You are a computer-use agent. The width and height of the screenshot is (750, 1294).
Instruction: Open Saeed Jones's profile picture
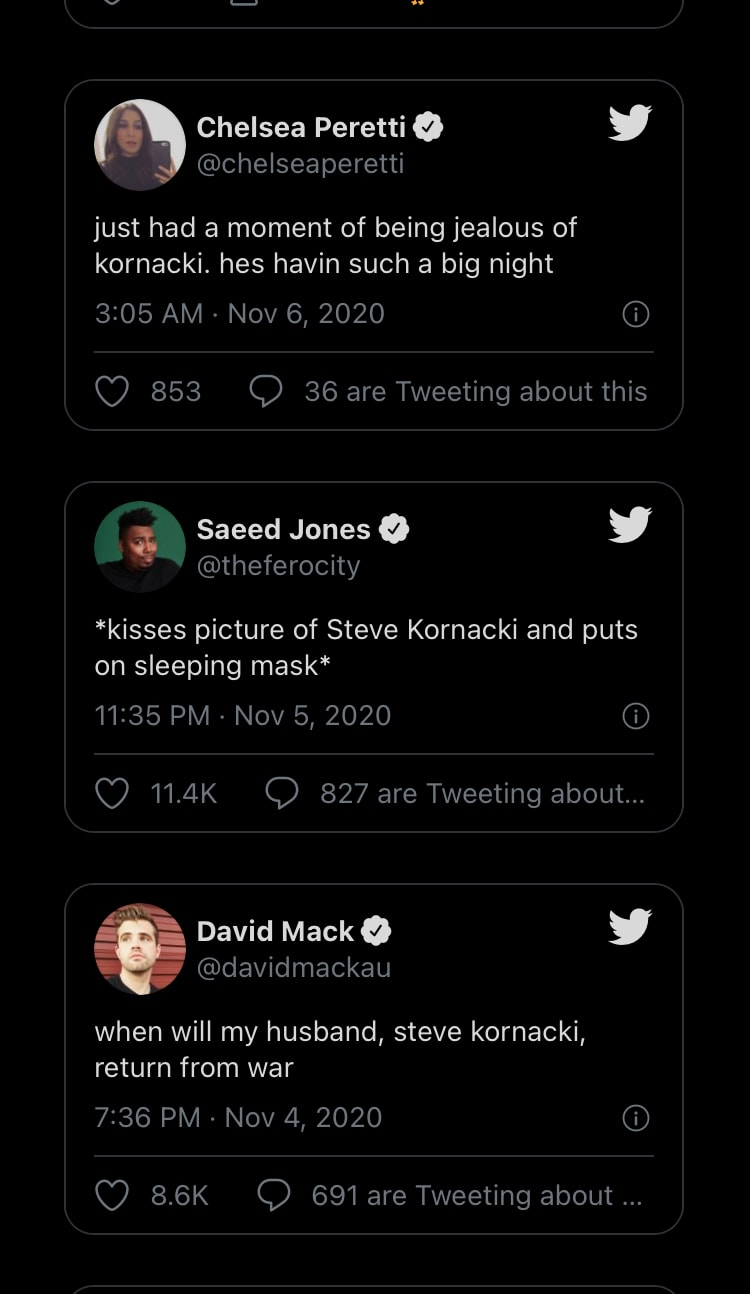click(x=140, y=547)
